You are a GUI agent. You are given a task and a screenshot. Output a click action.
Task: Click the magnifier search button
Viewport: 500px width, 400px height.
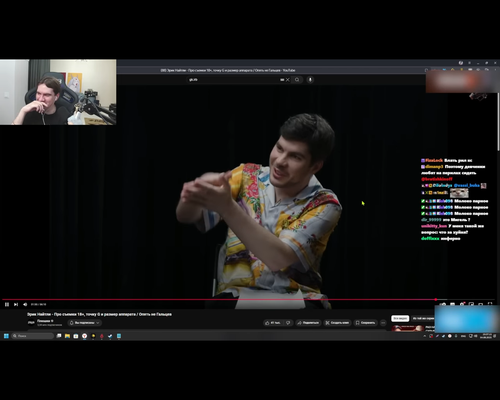click(297, 80)
